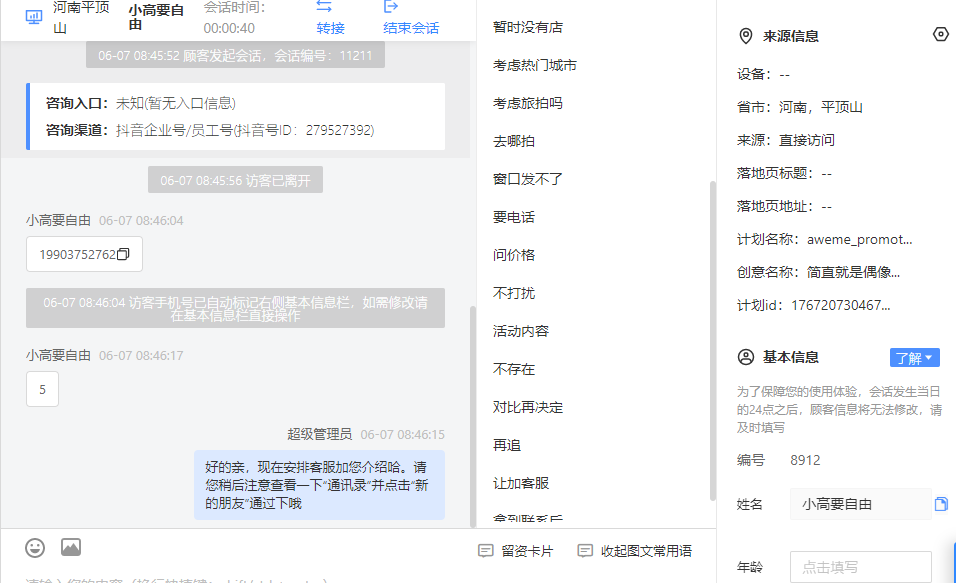The image size is (956, 583).
Task: Click the 转接 transfer arrows icon
Action: click(x=324, y=7)
